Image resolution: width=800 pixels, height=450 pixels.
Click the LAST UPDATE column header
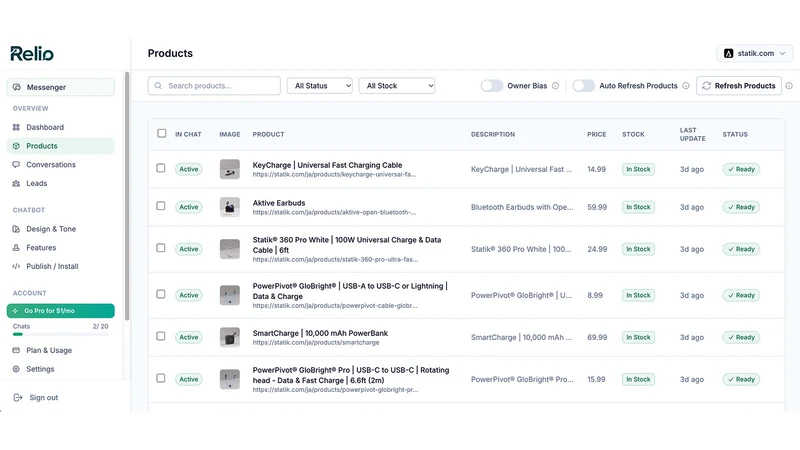tap(692, 134)
